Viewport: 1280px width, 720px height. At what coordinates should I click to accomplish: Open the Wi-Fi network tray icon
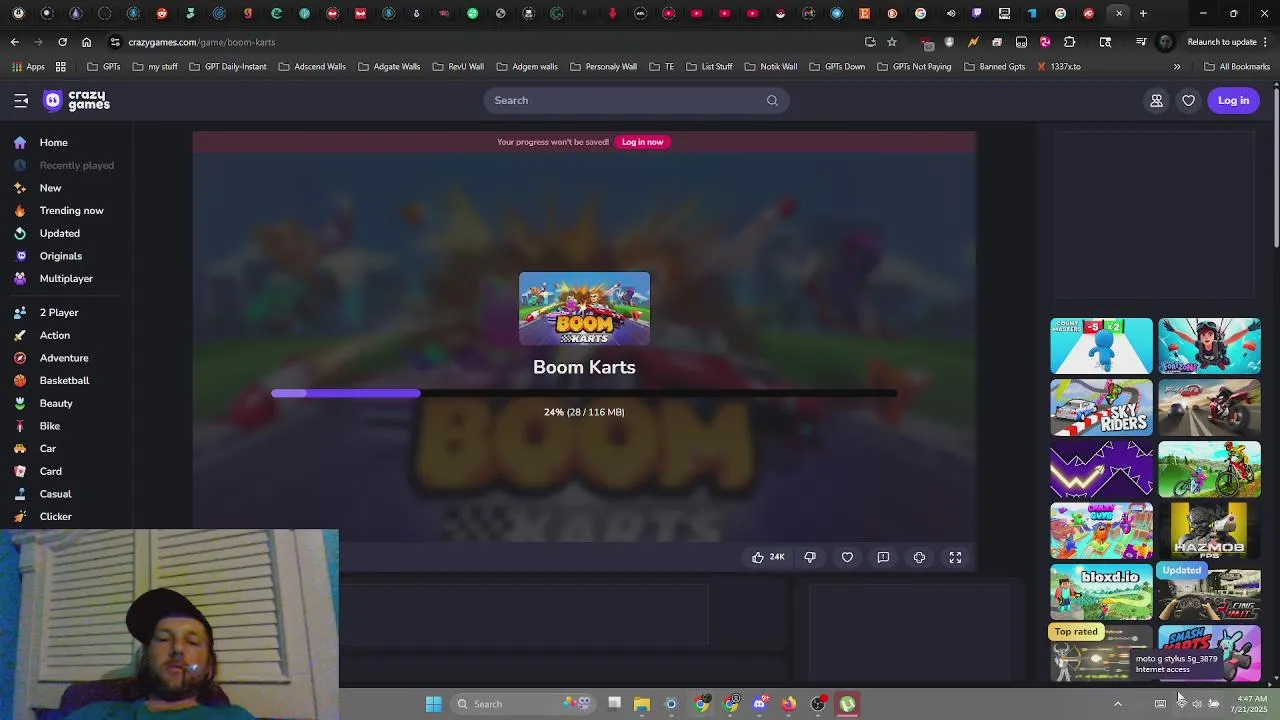(x=1180, y=703)
